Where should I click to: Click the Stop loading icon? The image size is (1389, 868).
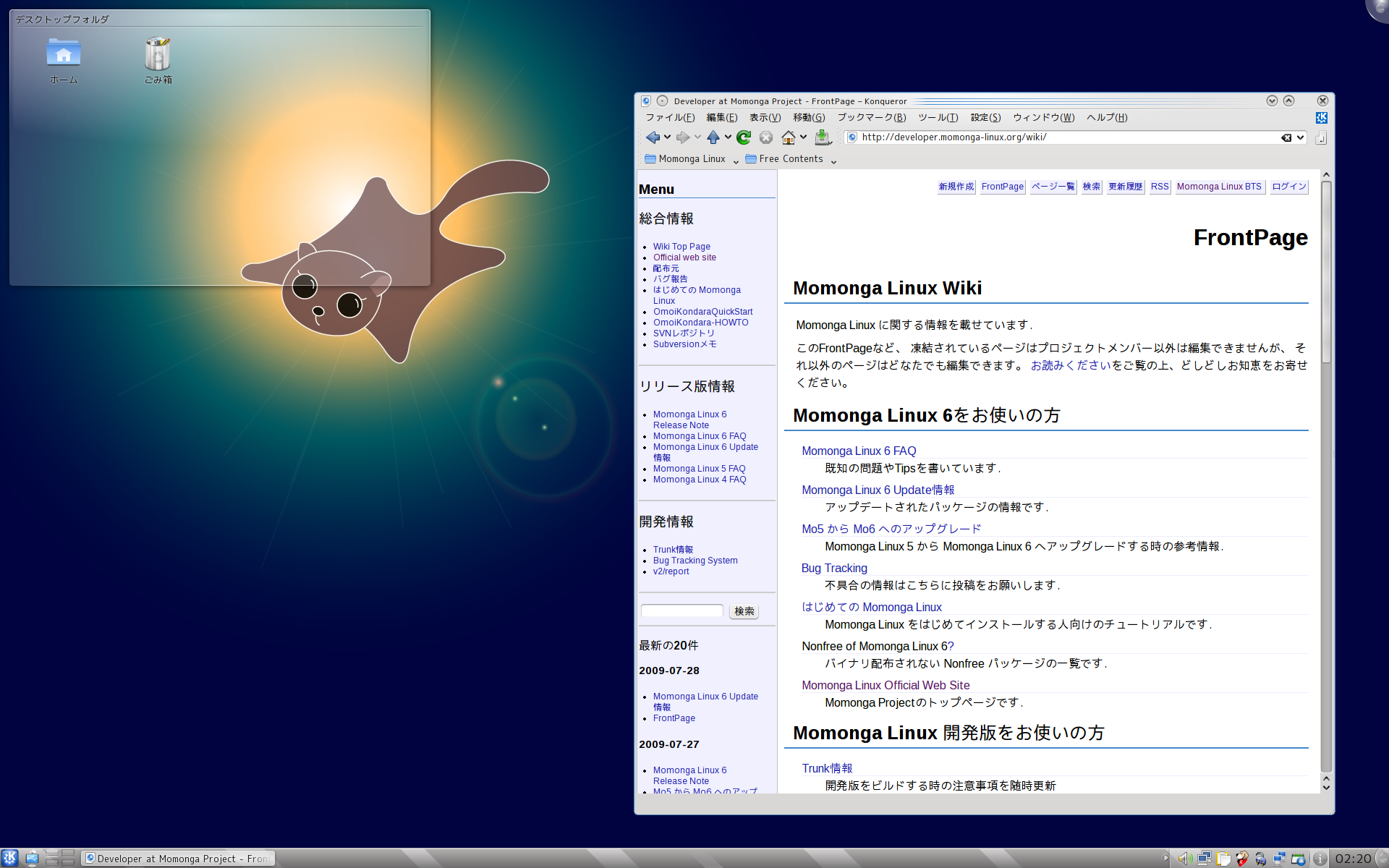click(766, 137)
